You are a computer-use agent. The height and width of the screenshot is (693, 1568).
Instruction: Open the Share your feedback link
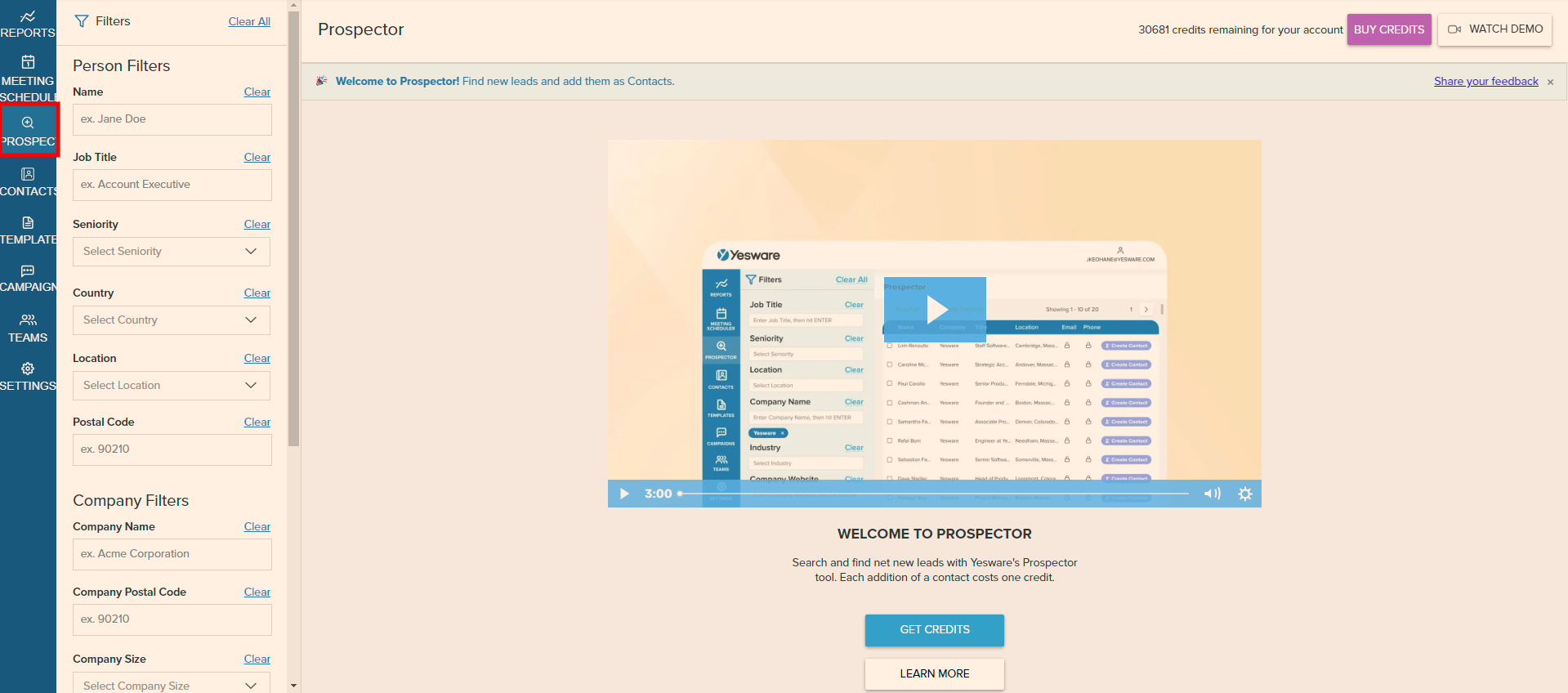1486,81
